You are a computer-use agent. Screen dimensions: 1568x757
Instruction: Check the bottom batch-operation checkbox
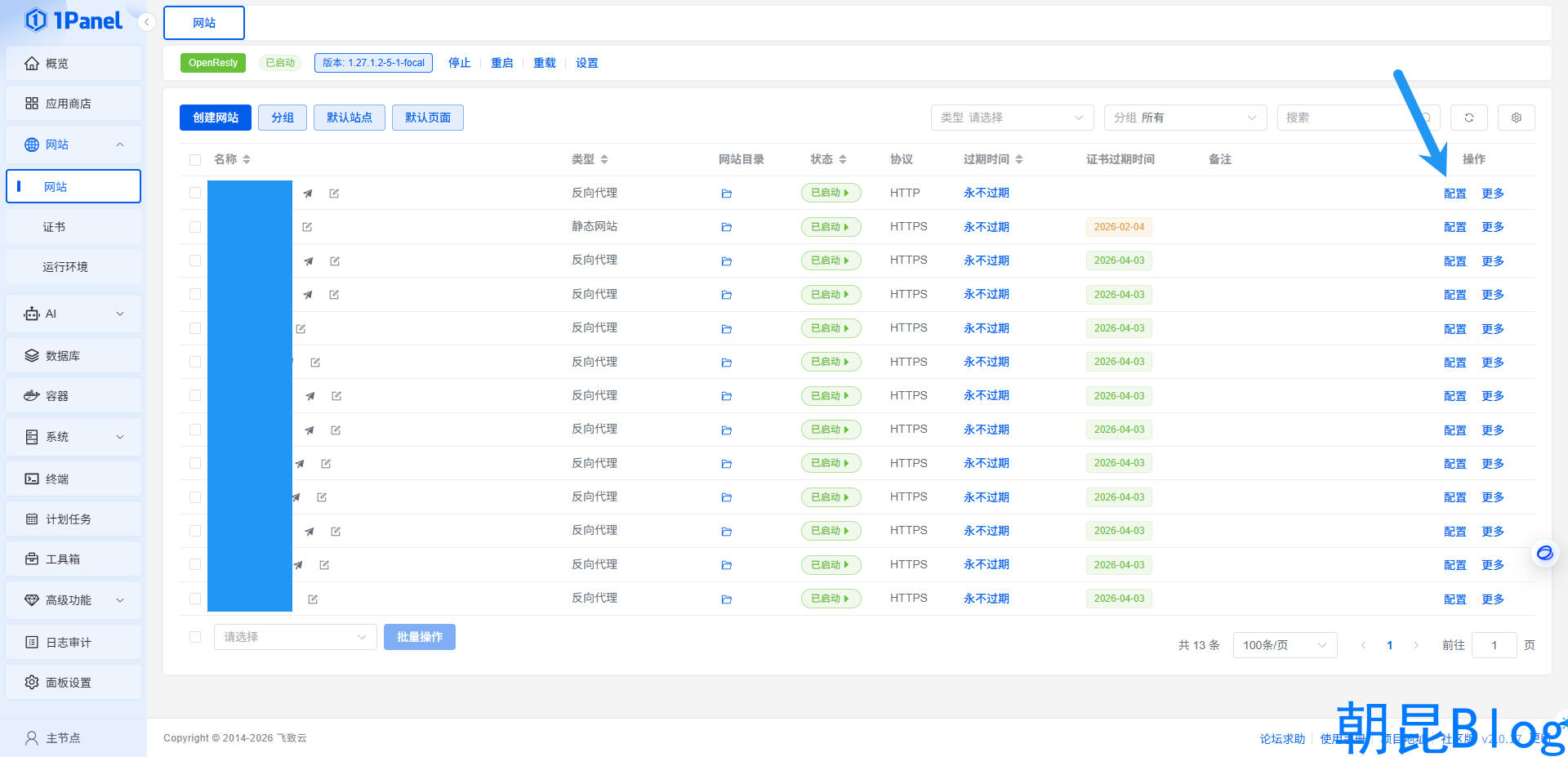(x=195, y=637)
